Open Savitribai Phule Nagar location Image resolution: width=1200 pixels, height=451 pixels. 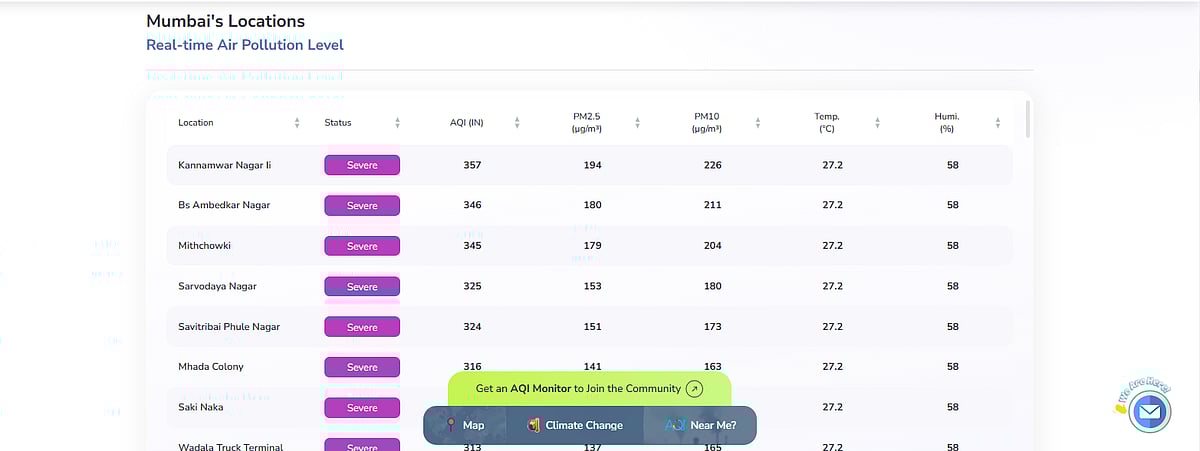click(229, 327)
